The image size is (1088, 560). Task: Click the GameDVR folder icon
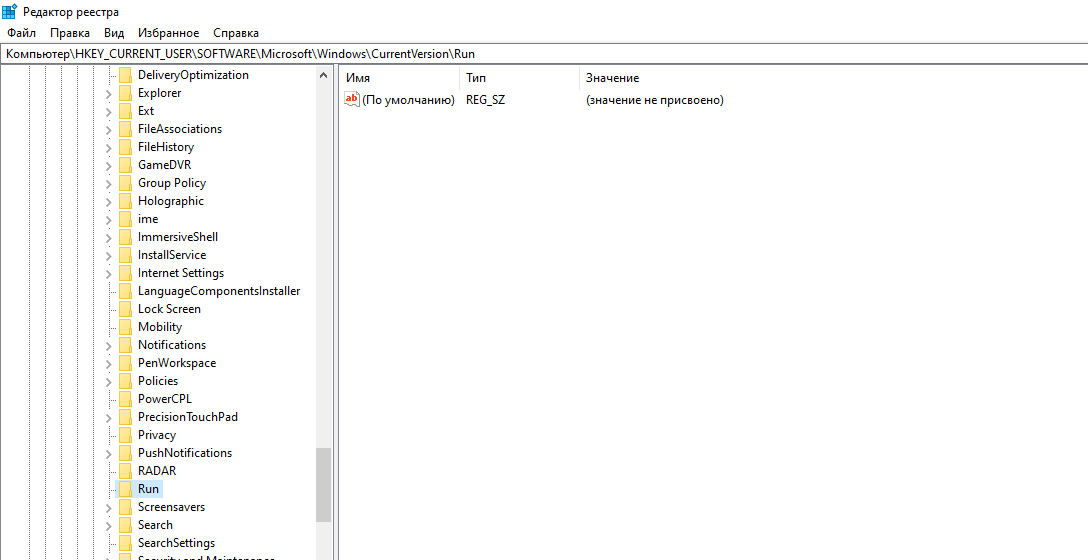(x=124, y=165)
